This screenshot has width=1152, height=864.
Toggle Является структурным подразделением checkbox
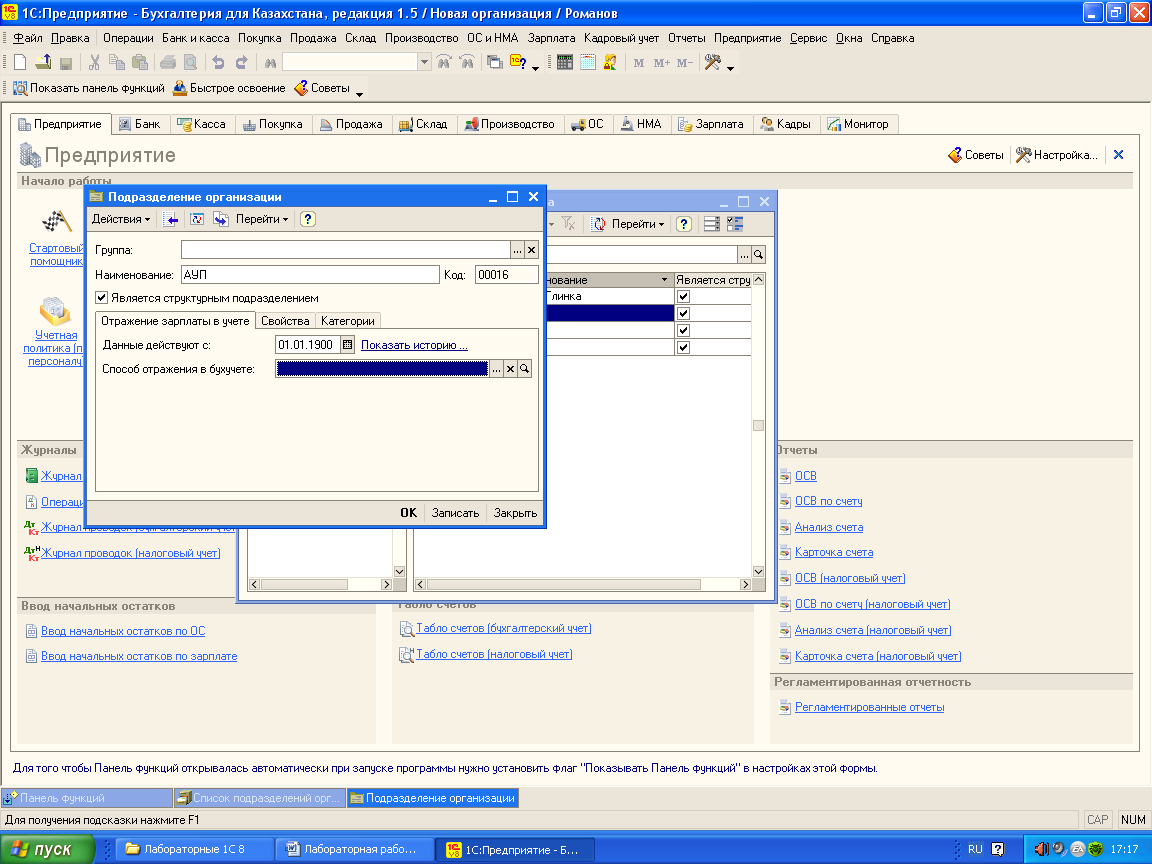coord(101,298)
